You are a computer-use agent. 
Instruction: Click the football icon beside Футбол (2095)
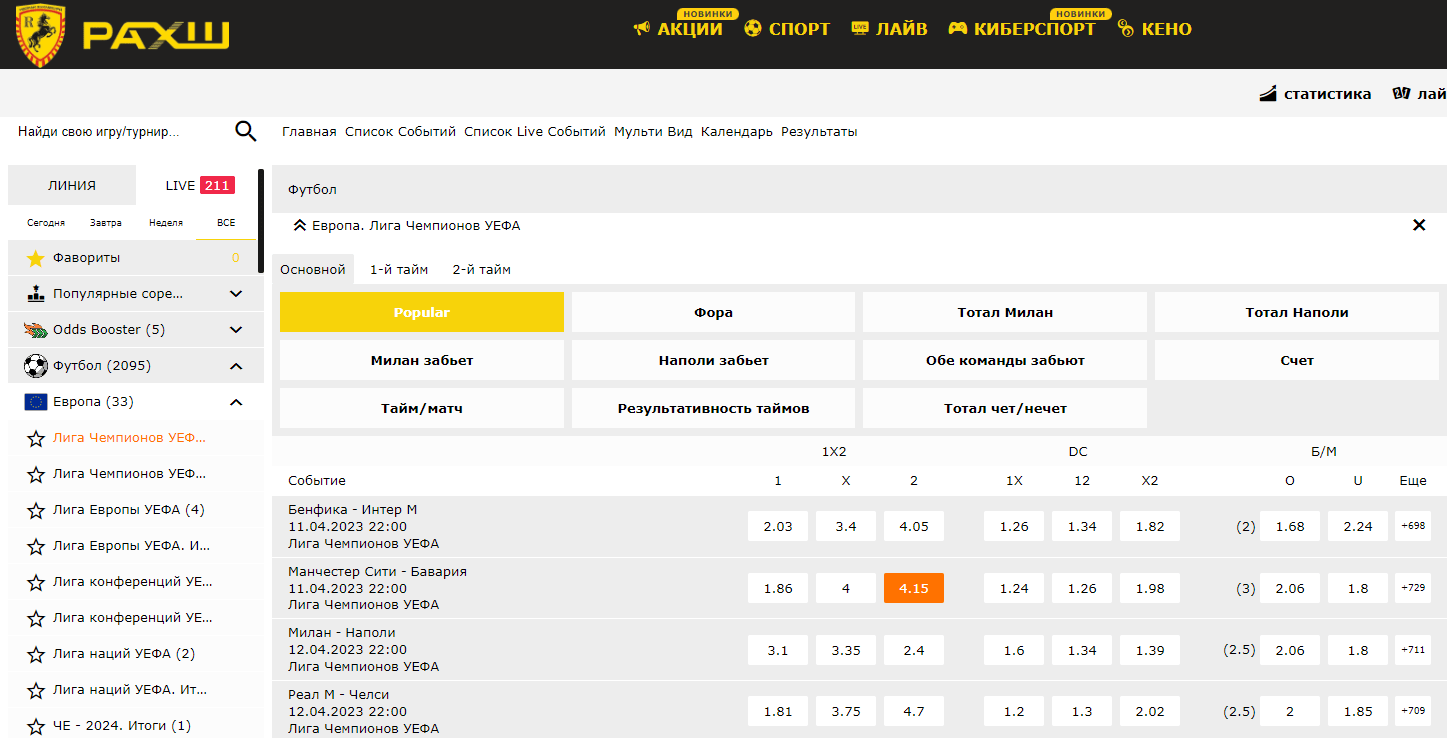coord(36,366)
